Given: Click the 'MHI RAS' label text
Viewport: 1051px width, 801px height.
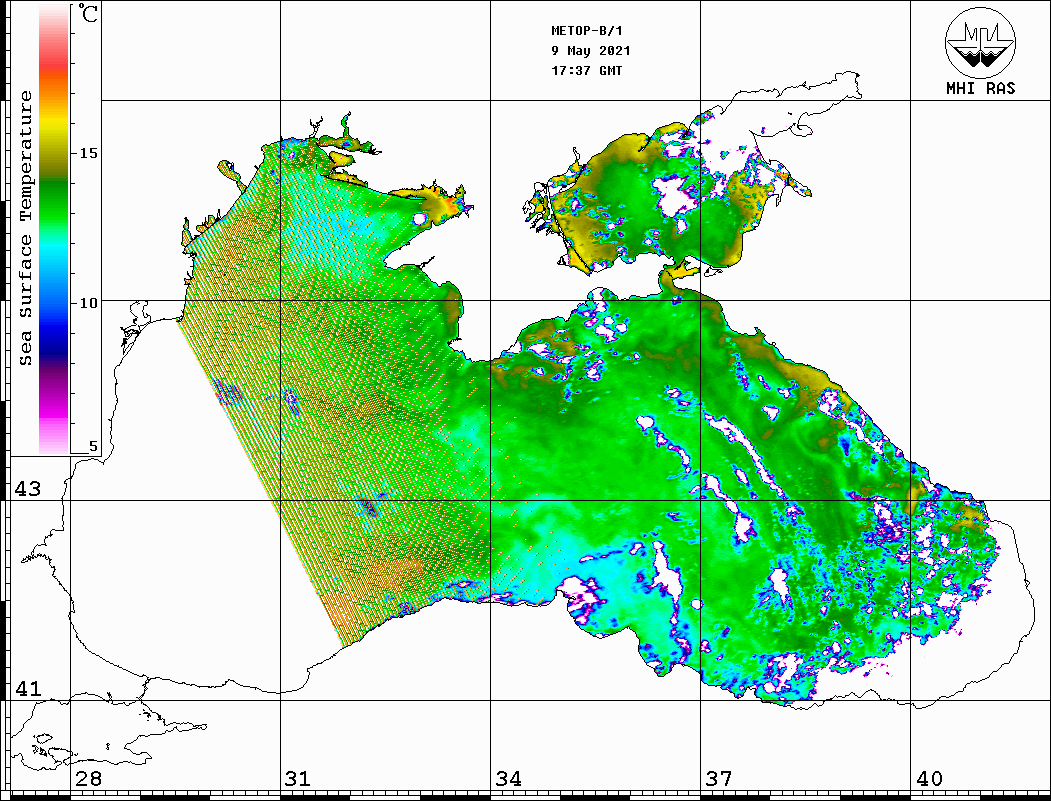Looking at the screenshot, I should [x=980, y=88].
